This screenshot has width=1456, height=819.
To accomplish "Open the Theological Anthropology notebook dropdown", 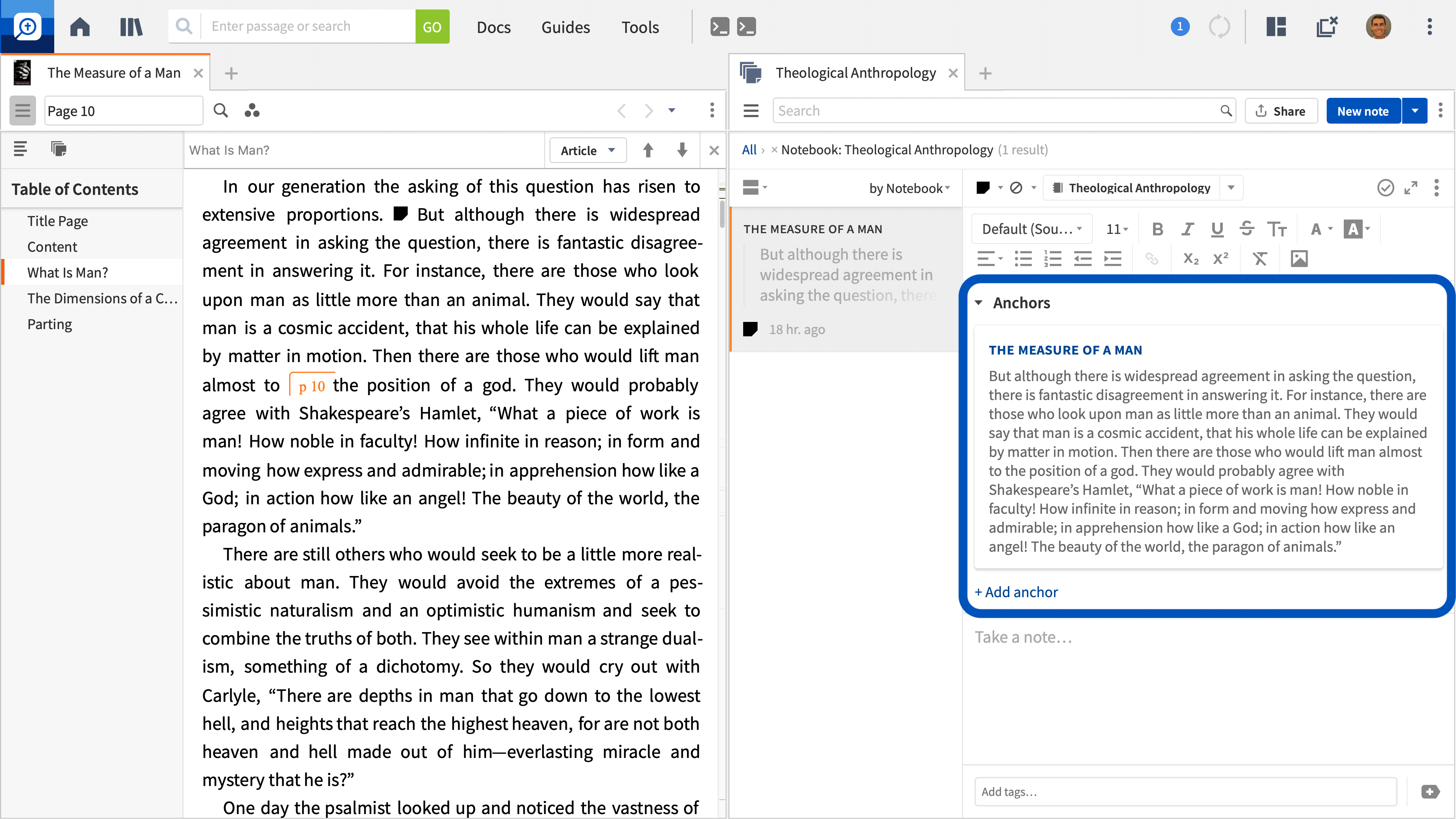I will click(x=1231, y=188).
